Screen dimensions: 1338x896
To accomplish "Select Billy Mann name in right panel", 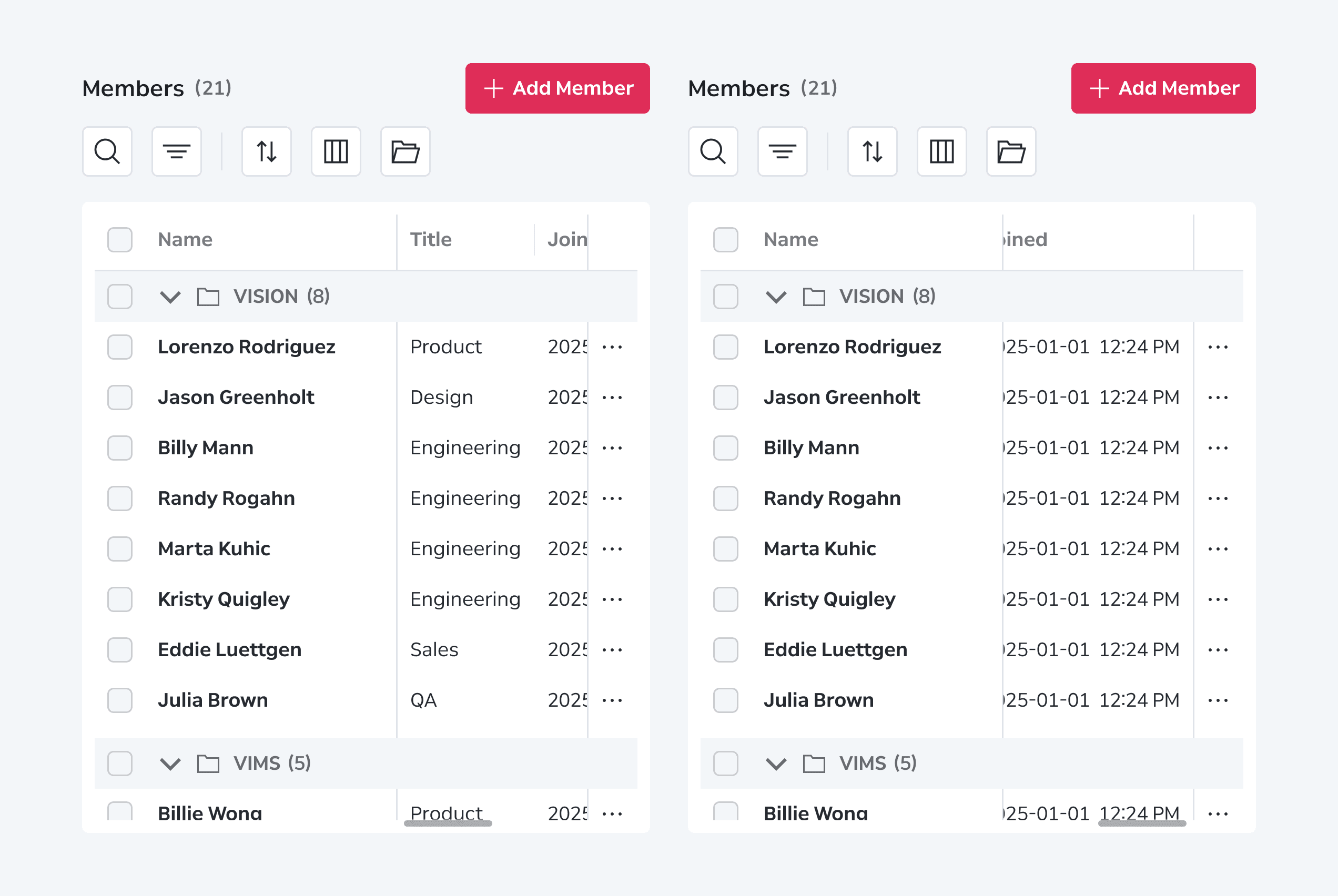I will (812, 447).
